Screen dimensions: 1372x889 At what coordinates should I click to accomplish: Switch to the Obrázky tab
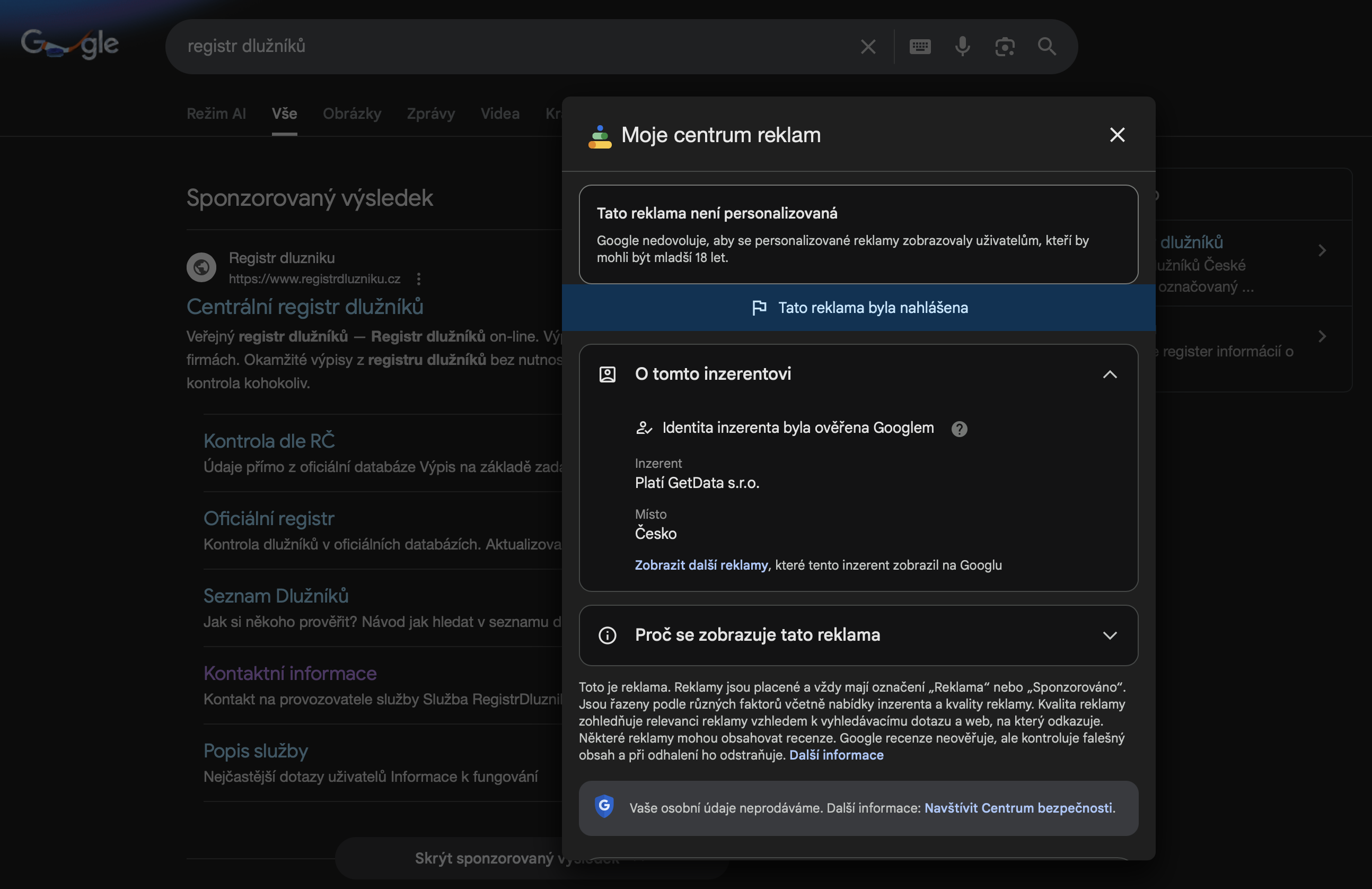click(351, 114)
